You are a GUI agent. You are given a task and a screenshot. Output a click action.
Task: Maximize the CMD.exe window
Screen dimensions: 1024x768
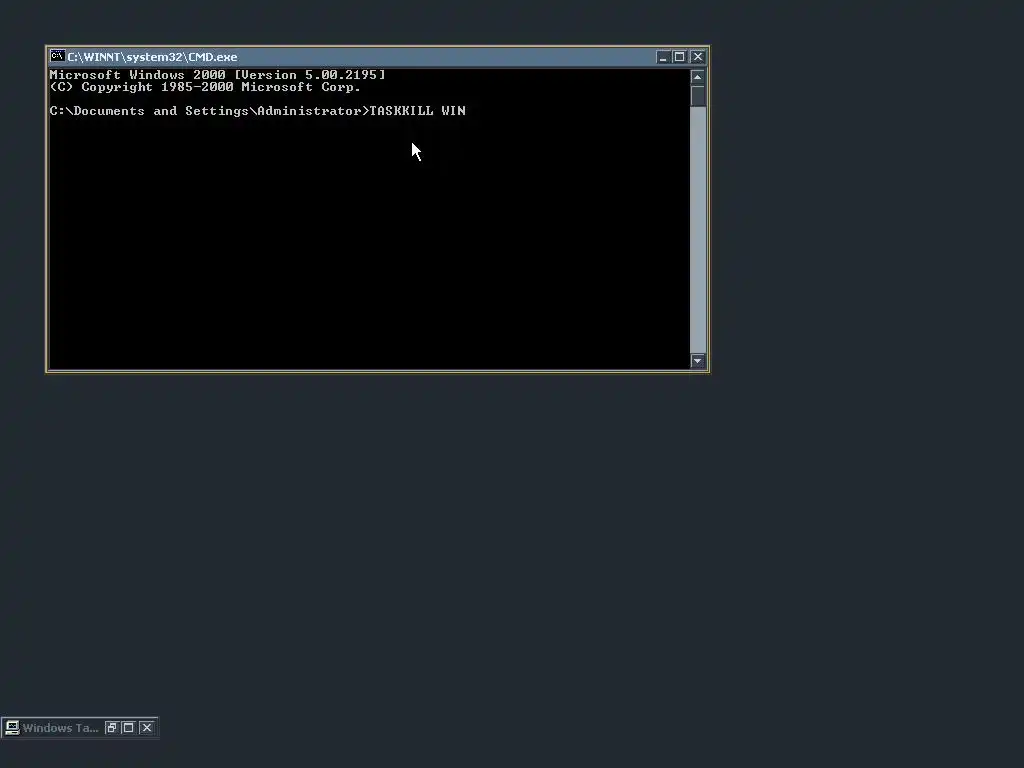[679, 57]
